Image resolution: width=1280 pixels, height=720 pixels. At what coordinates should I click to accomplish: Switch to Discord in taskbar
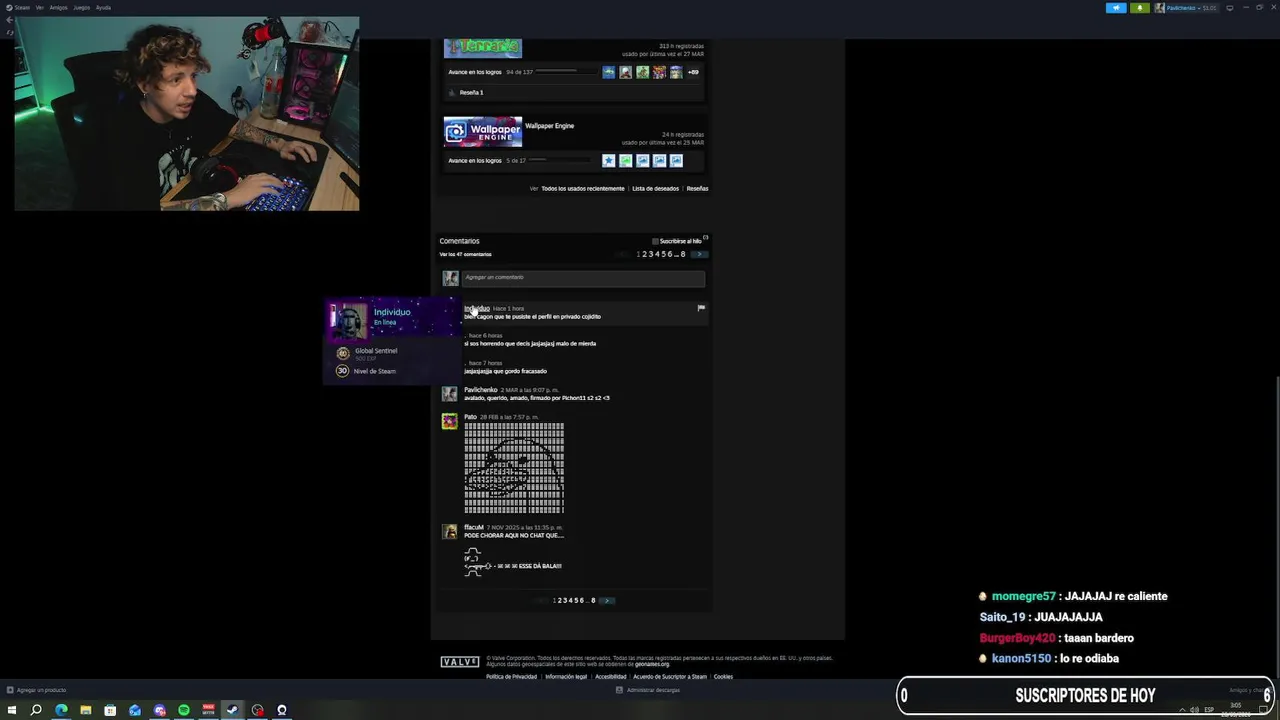point(159,710)
